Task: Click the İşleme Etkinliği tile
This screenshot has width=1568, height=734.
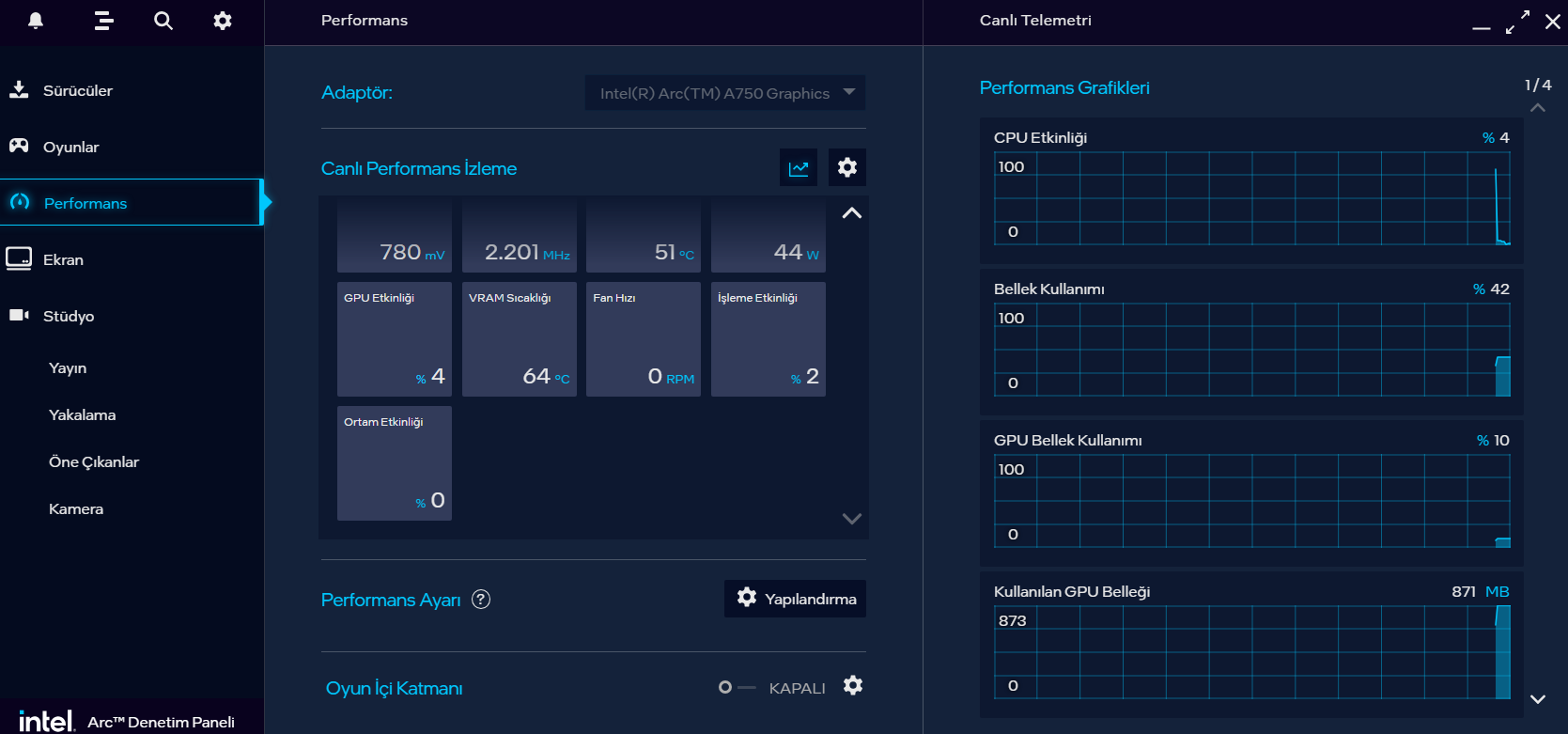Action: pyautogui.click(x=768, y=339)
